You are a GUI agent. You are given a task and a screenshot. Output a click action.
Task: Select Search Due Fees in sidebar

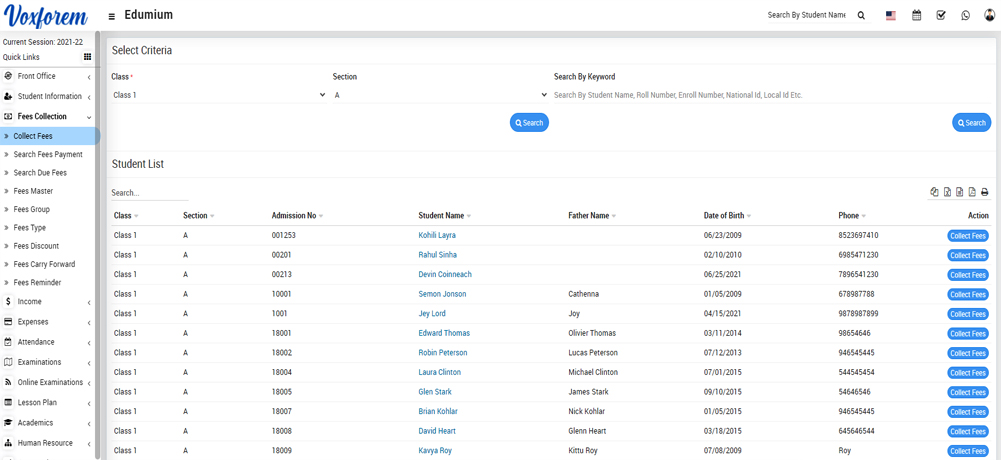[40, 173]
